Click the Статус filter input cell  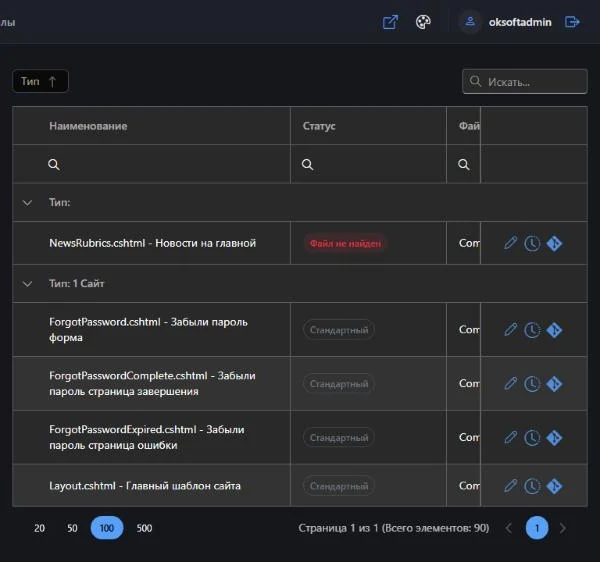[368, 165]
